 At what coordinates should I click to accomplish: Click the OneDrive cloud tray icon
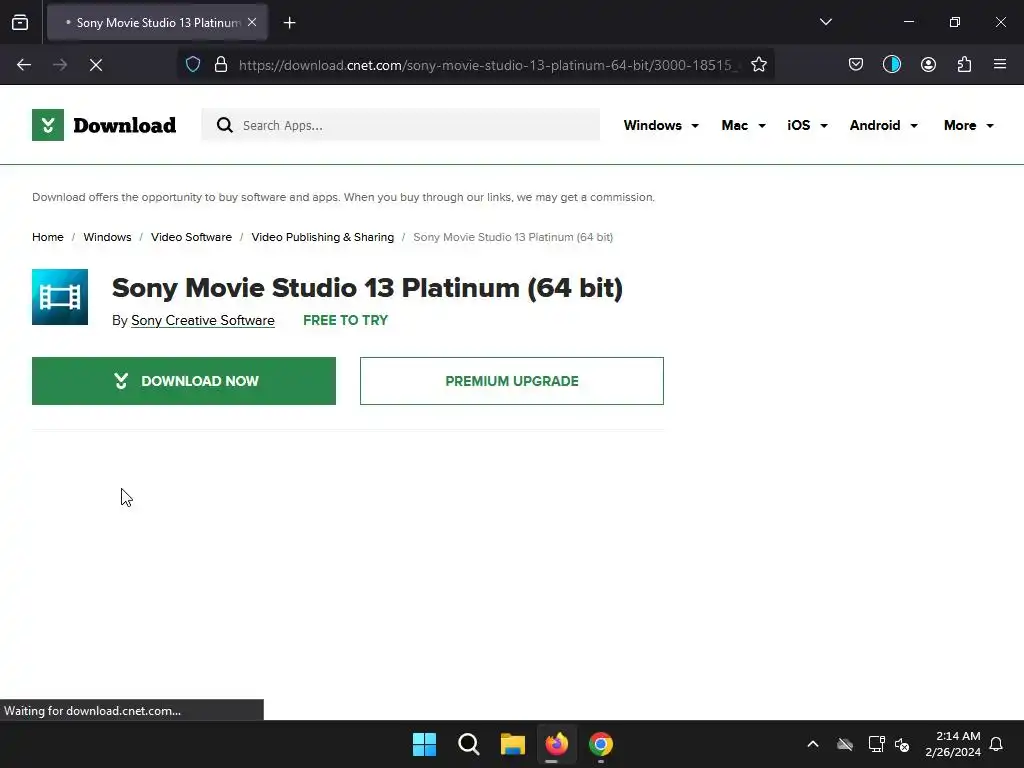click(x=845, y=744)
